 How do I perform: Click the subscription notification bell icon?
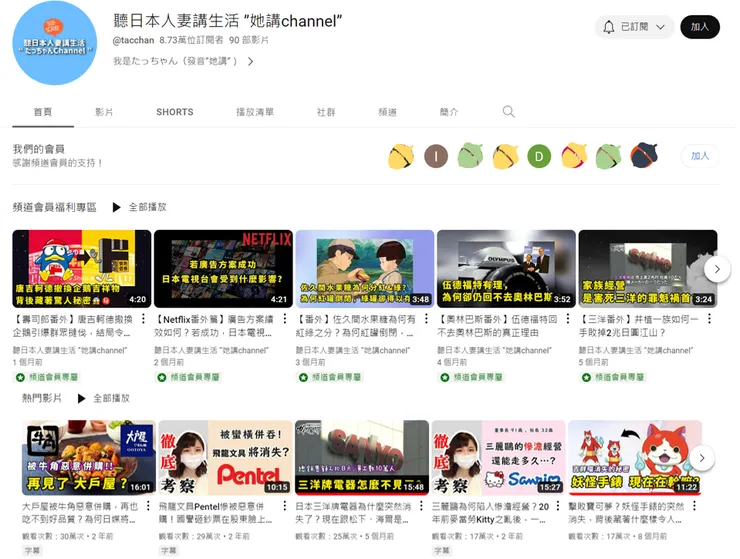609,27
